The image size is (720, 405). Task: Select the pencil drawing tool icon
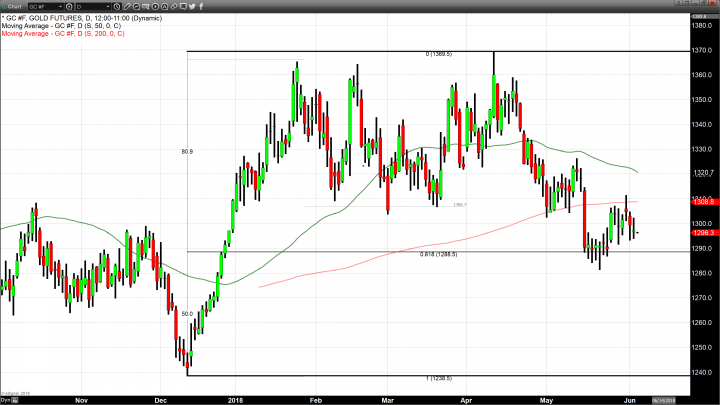coord(127,6)
